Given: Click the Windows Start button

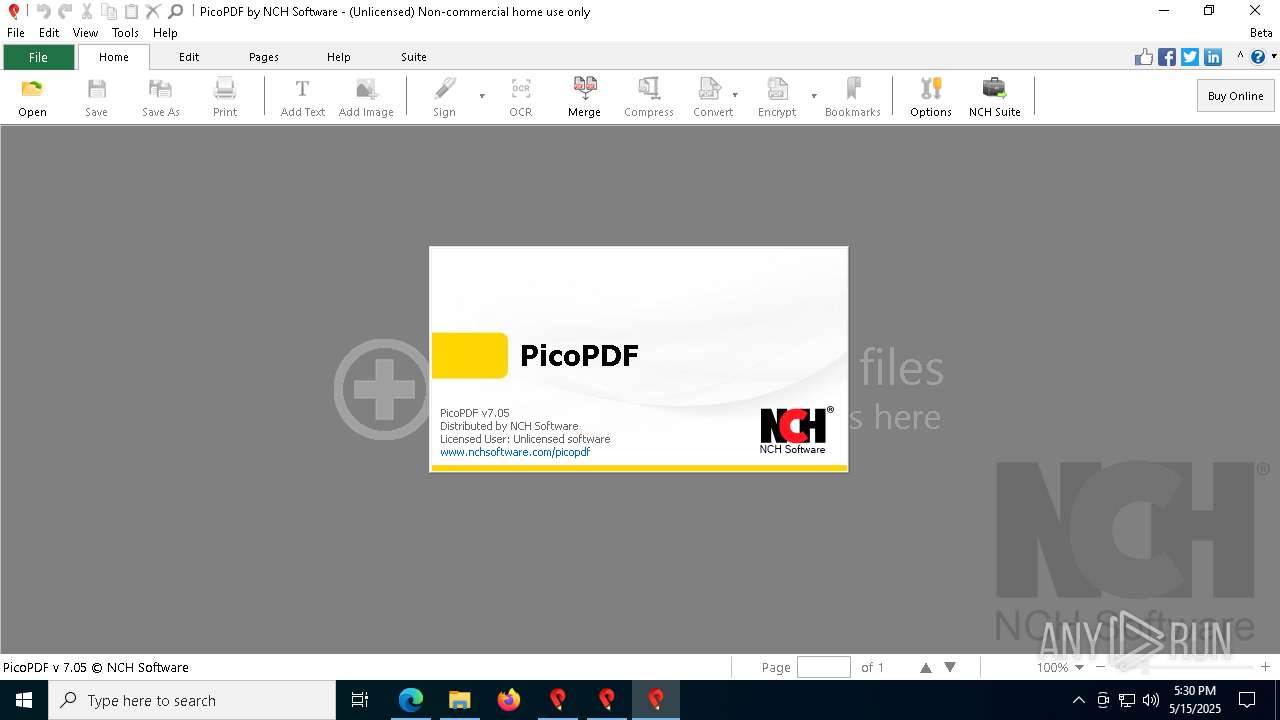Looking at the screenshot, I should tap(24, 700).
